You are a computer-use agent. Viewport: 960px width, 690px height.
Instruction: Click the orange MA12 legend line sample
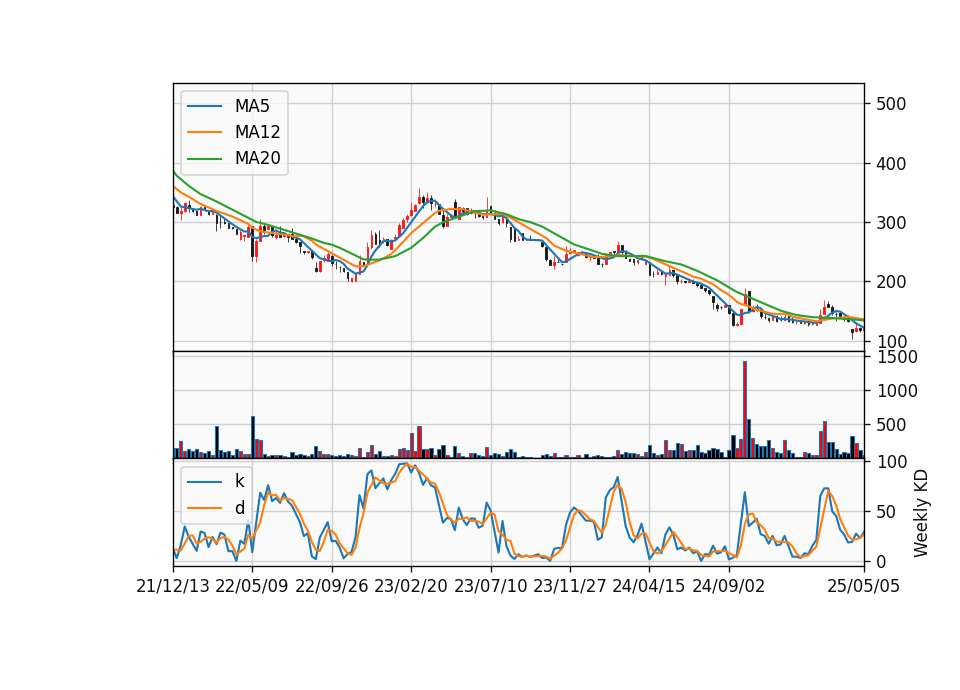click(x=204, y=132)
